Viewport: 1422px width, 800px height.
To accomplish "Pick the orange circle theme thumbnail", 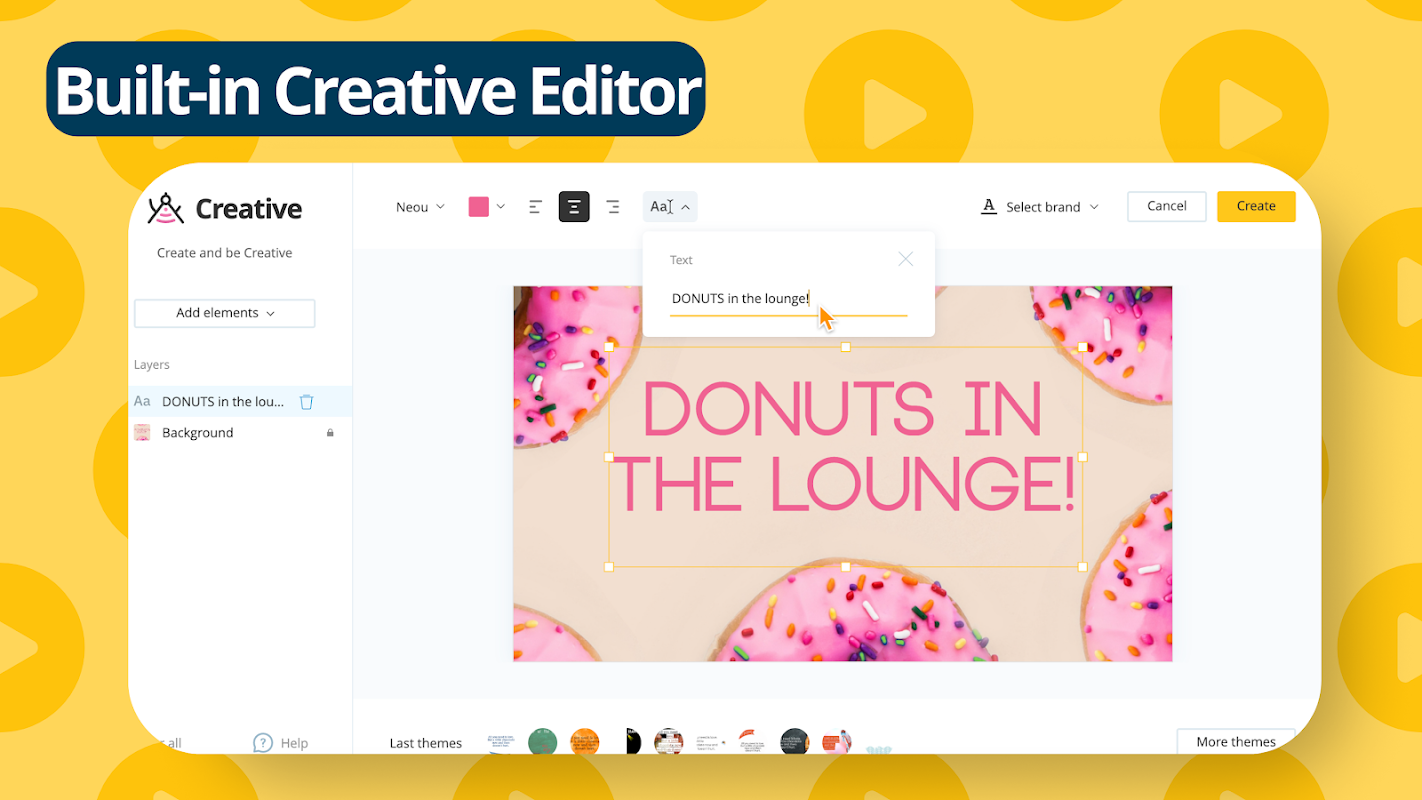I will [x=584, y=742].
